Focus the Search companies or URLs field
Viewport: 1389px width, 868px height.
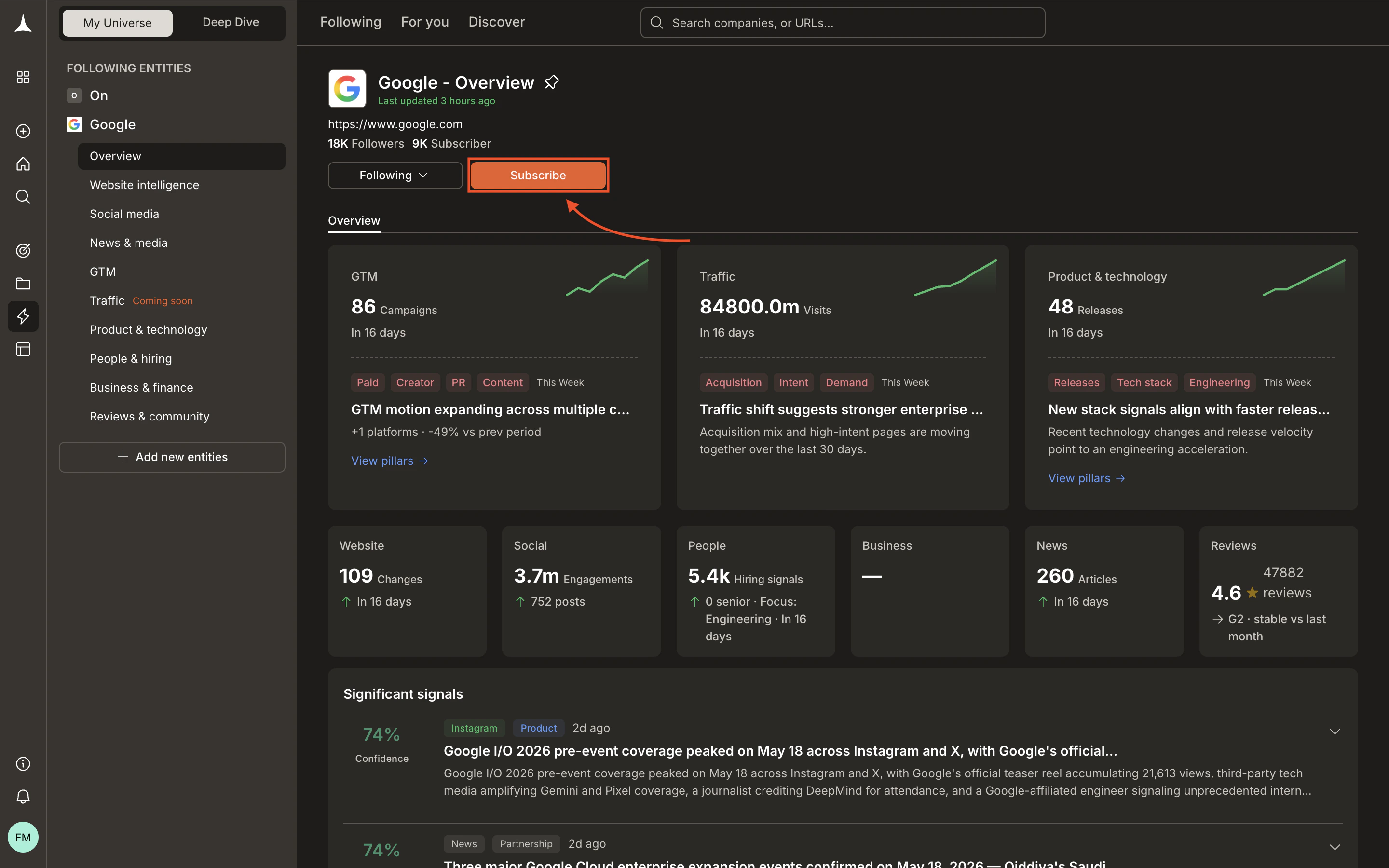(x=843, y=23)
